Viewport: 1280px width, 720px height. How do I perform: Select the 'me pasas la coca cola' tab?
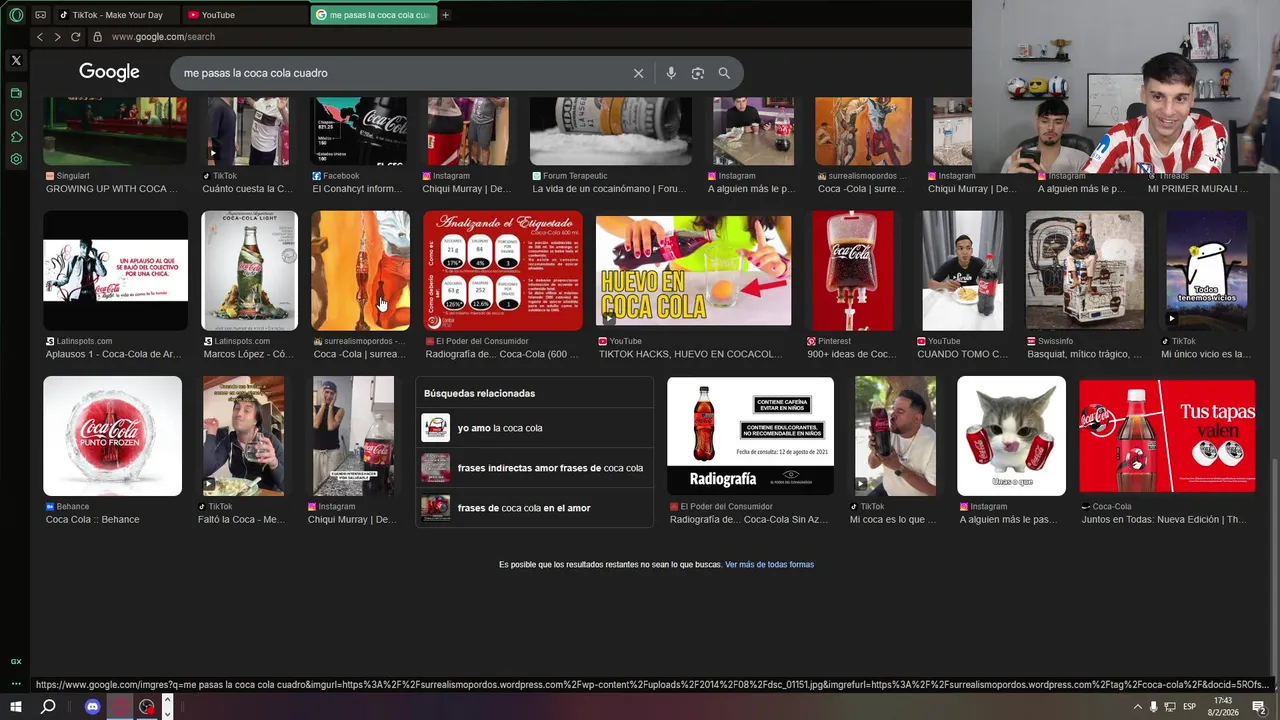point(373,15)
